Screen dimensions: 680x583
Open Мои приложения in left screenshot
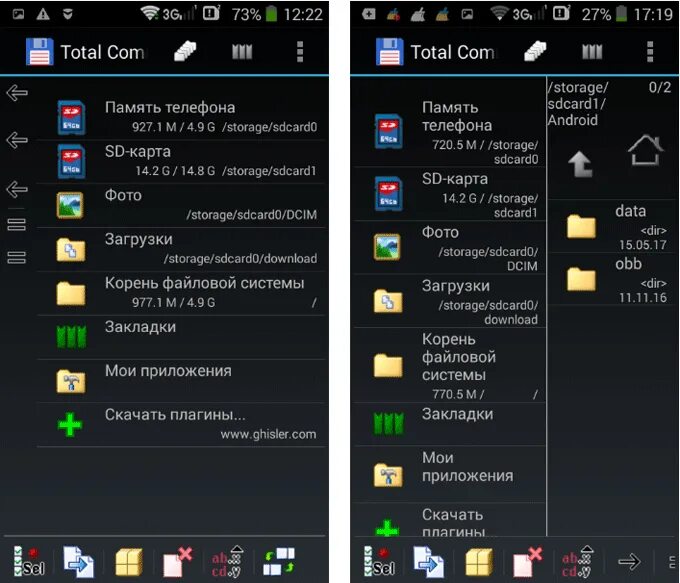pyautogui.click(x=181, y=380)
